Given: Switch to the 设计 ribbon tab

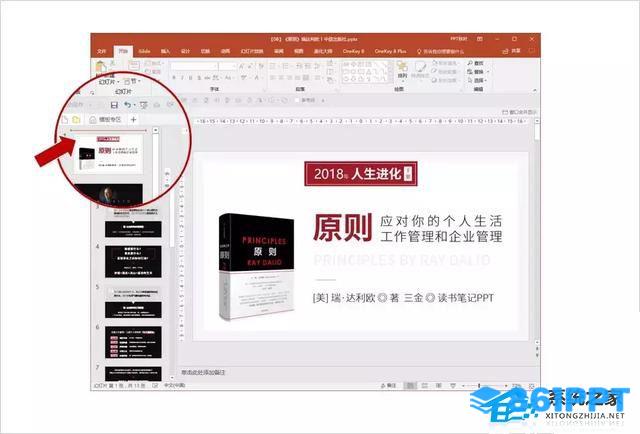Looking at the screenshot, I should click(185, 51).
